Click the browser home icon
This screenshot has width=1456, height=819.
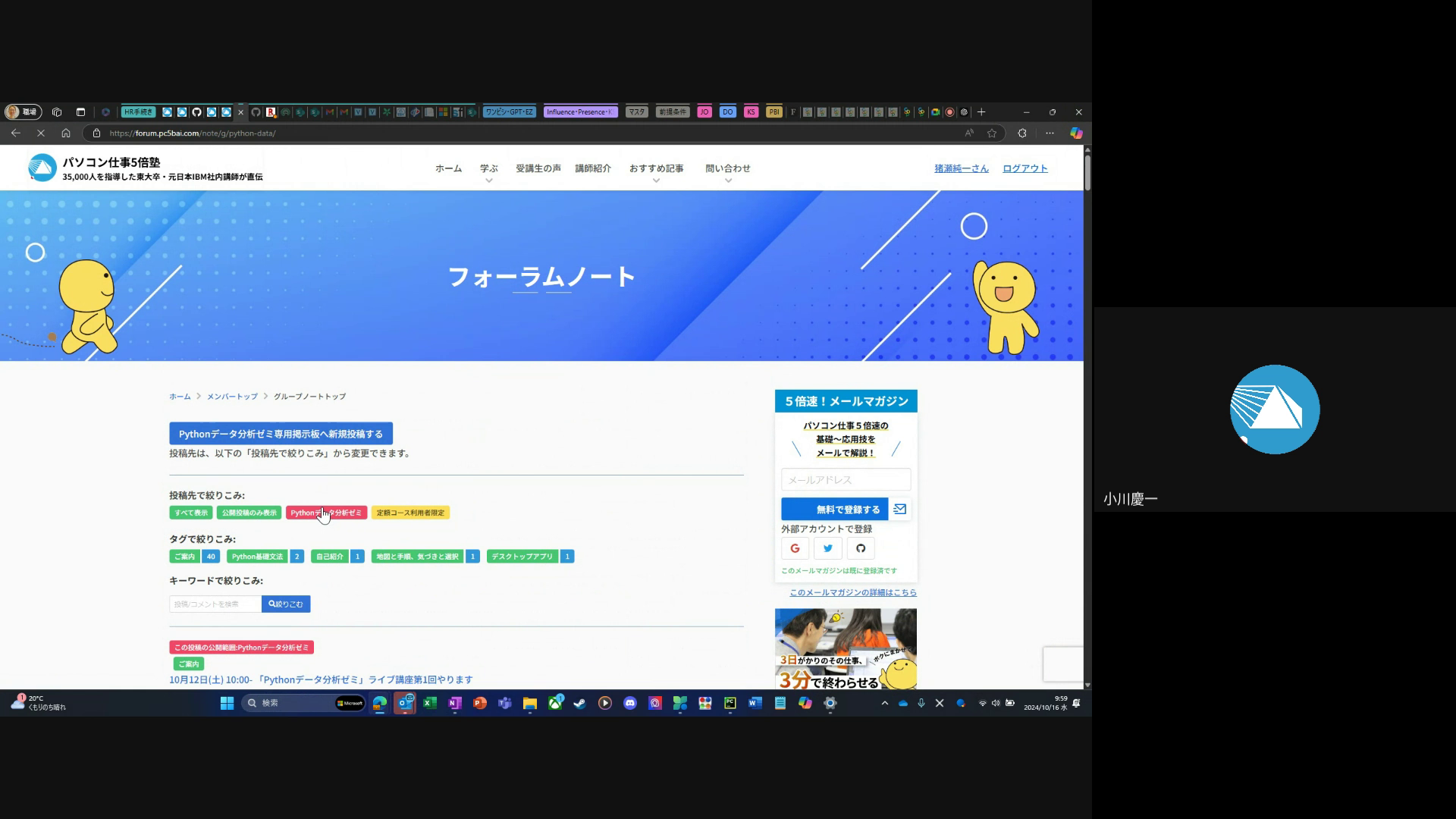[66, 133]
